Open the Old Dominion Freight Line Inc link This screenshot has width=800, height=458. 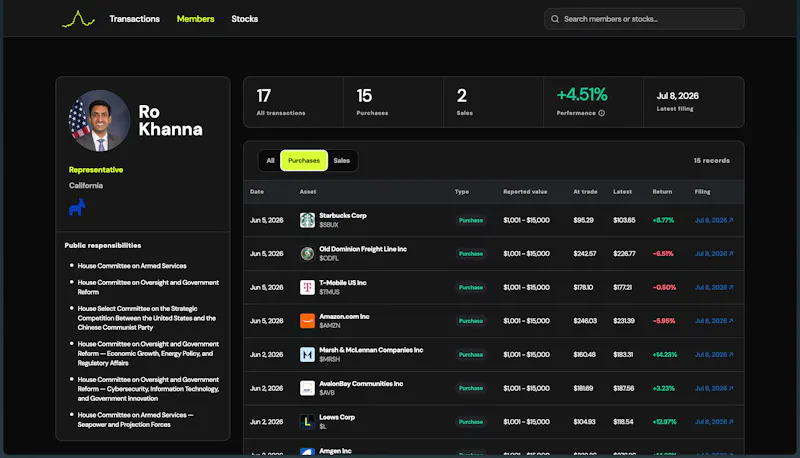click(363, 249)
